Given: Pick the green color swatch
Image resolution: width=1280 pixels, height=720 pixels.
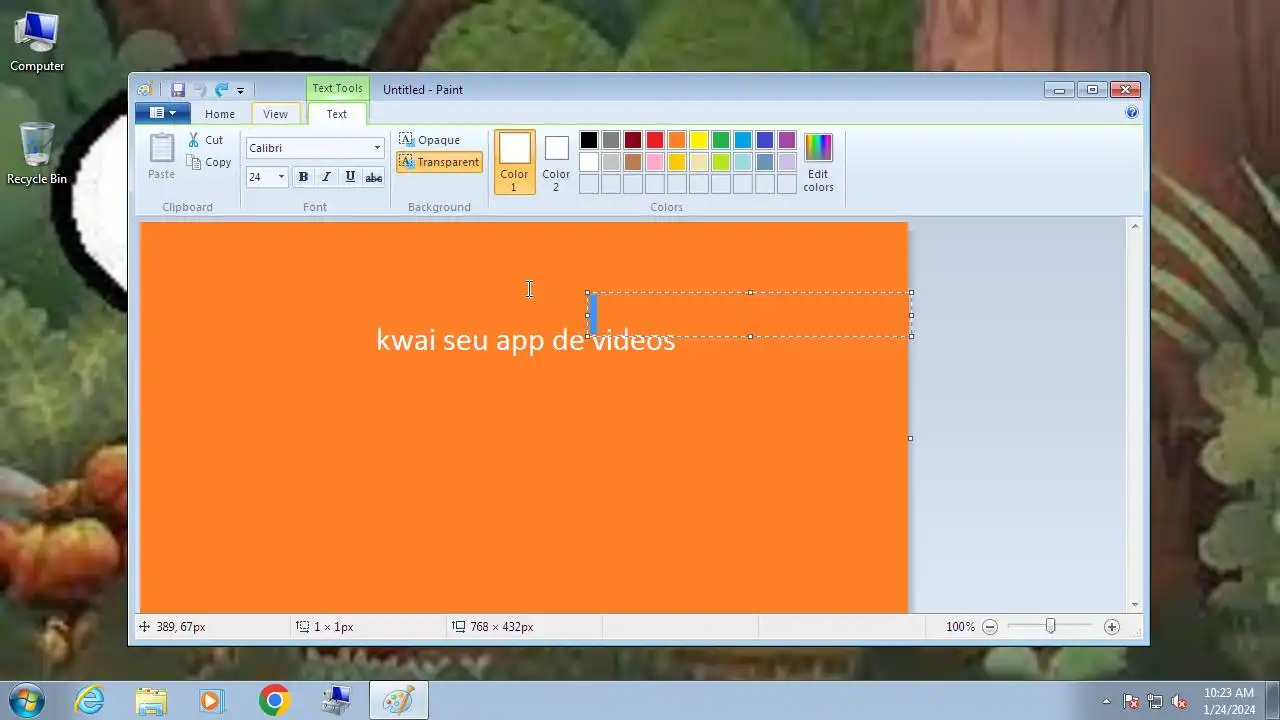Looking at the screenshot, I should tap(721, 140).
